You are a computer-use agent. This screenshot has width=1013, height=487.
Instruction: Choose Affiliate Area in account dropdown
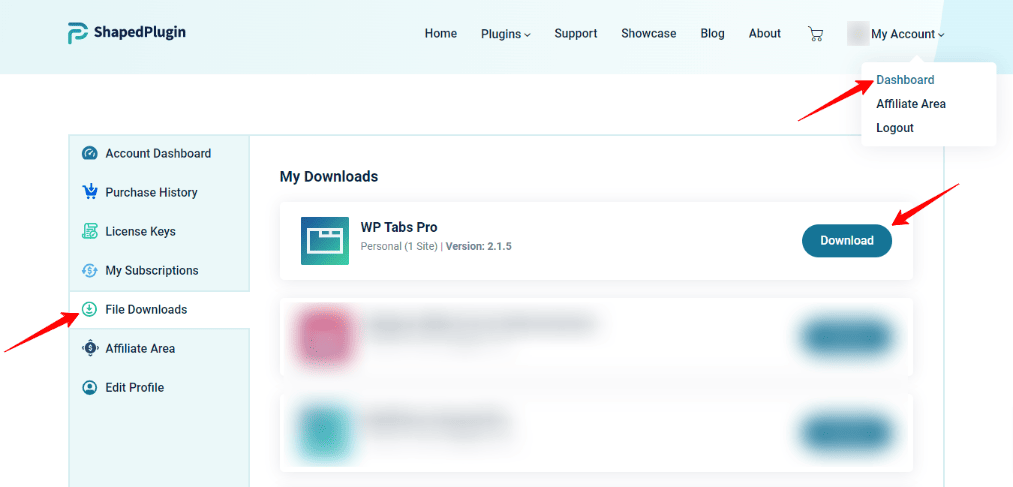click(910, 104)
